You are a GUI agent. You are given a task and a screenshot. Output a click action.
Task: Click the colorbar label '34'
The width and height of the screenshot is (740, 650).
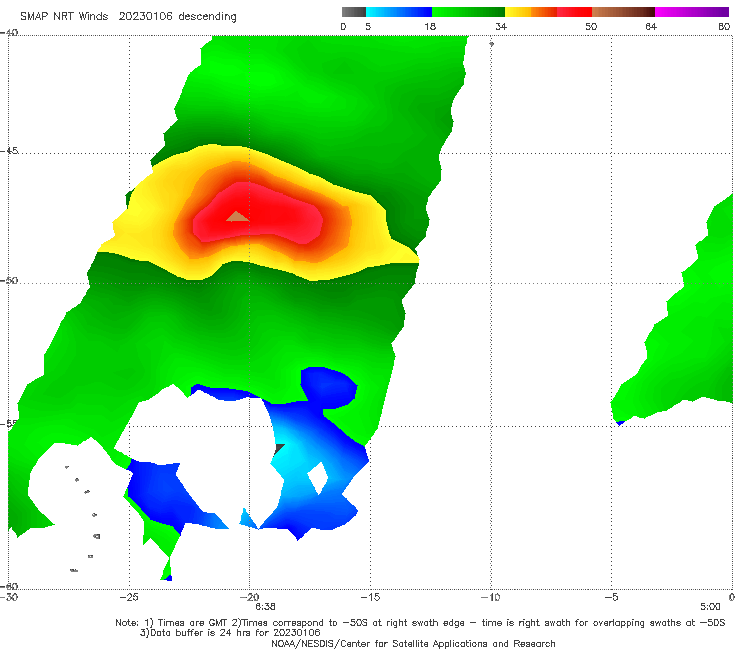[x=501, y=26]
